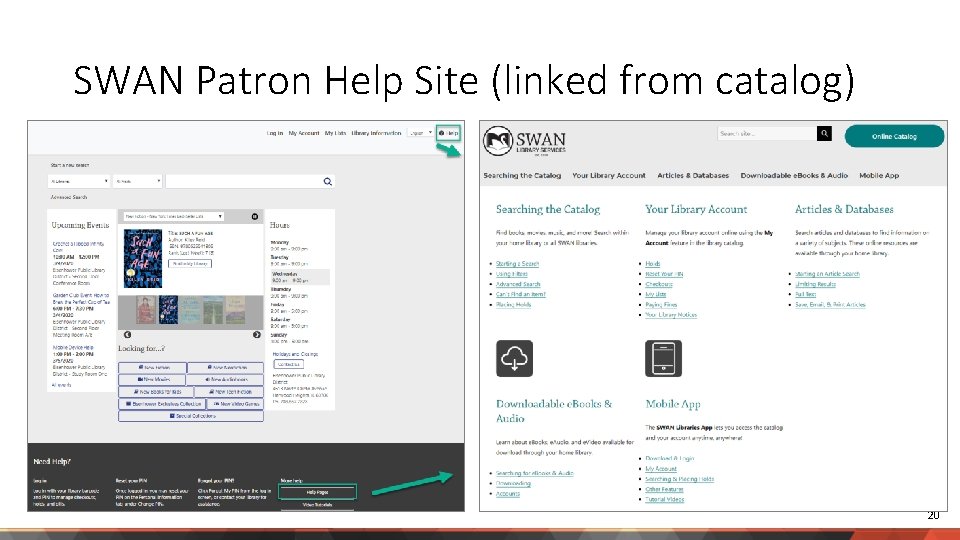The image size is (960, 540).
Task: Pause the book carousel with the round button
Action: pos(255,216)
